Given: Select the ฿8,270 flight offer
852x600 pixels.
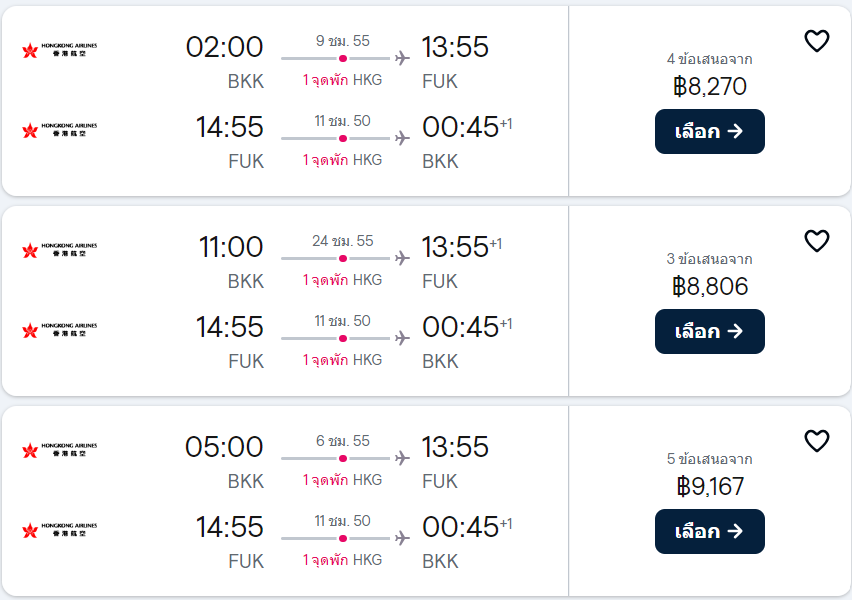Looking at the screenshot, I should coord(710,132).
